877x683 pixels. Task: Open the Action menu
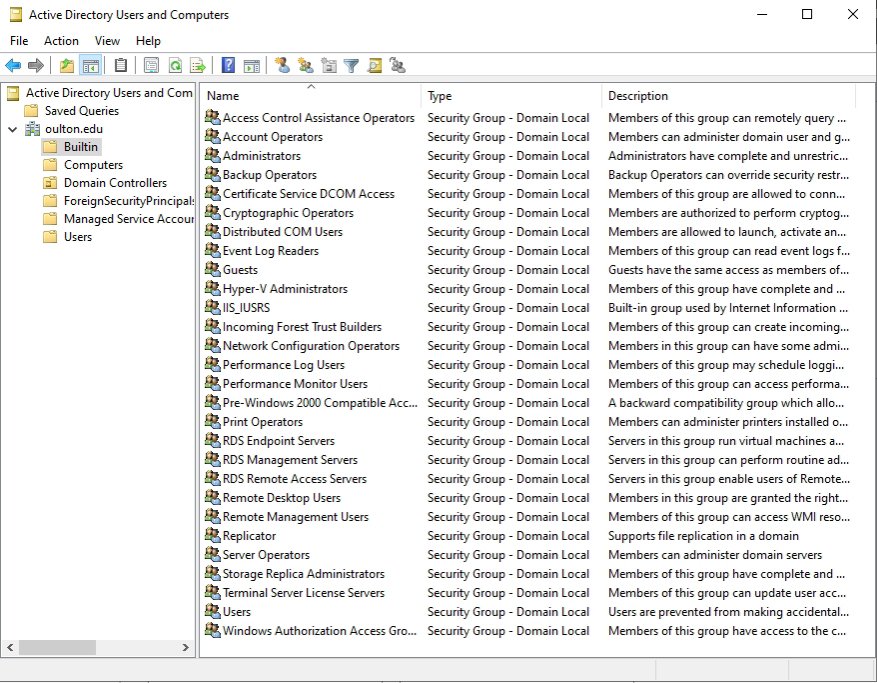pyautogui.click(x=61, y=41)
